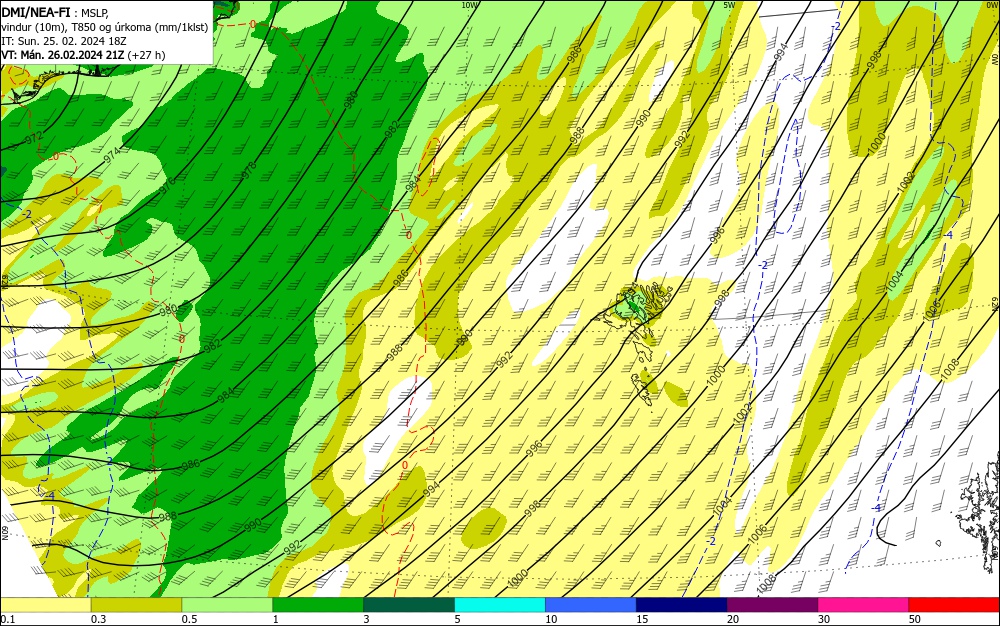Click the light green 0.5–1 legend swatch
Image resolution: width=1000 pixels, height=626 pixels.
point(228,606)
